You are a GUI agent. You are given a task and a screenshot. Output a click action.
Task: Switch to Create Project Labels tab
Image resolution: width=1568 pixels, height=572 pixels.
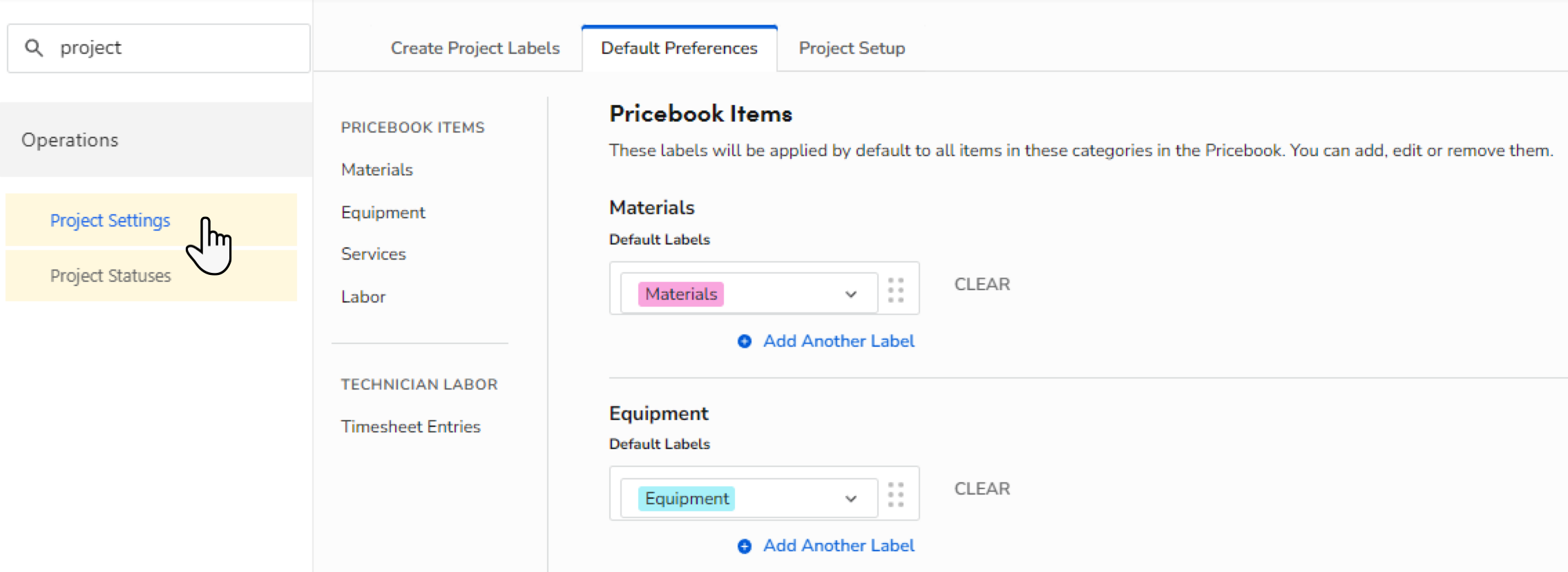(475, 48)
